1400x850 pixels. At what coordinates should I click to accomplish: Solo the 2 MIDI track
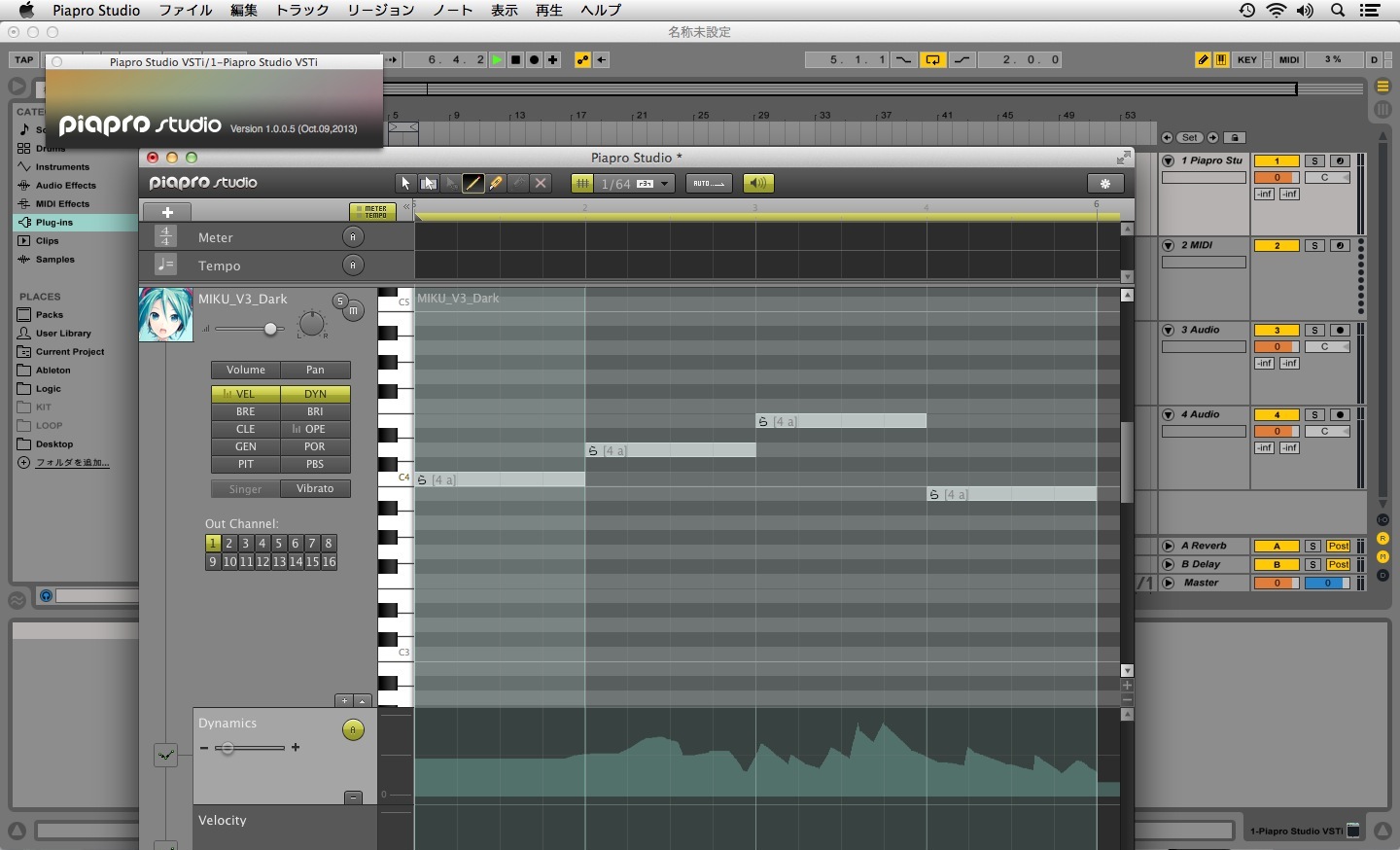point(1314,245)
